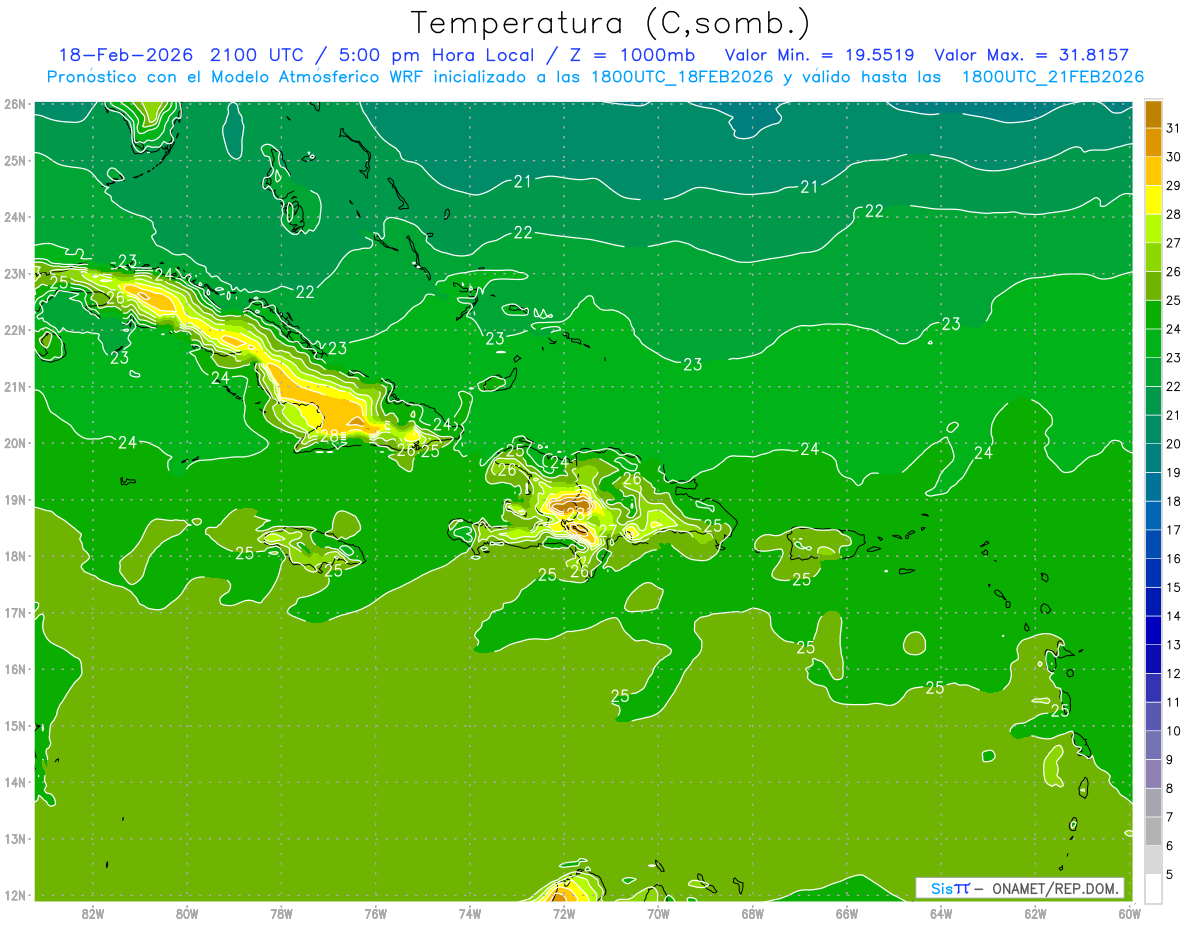Click the color bar label '5'
1200x927 pixels.
click(x=1170, y=875)
